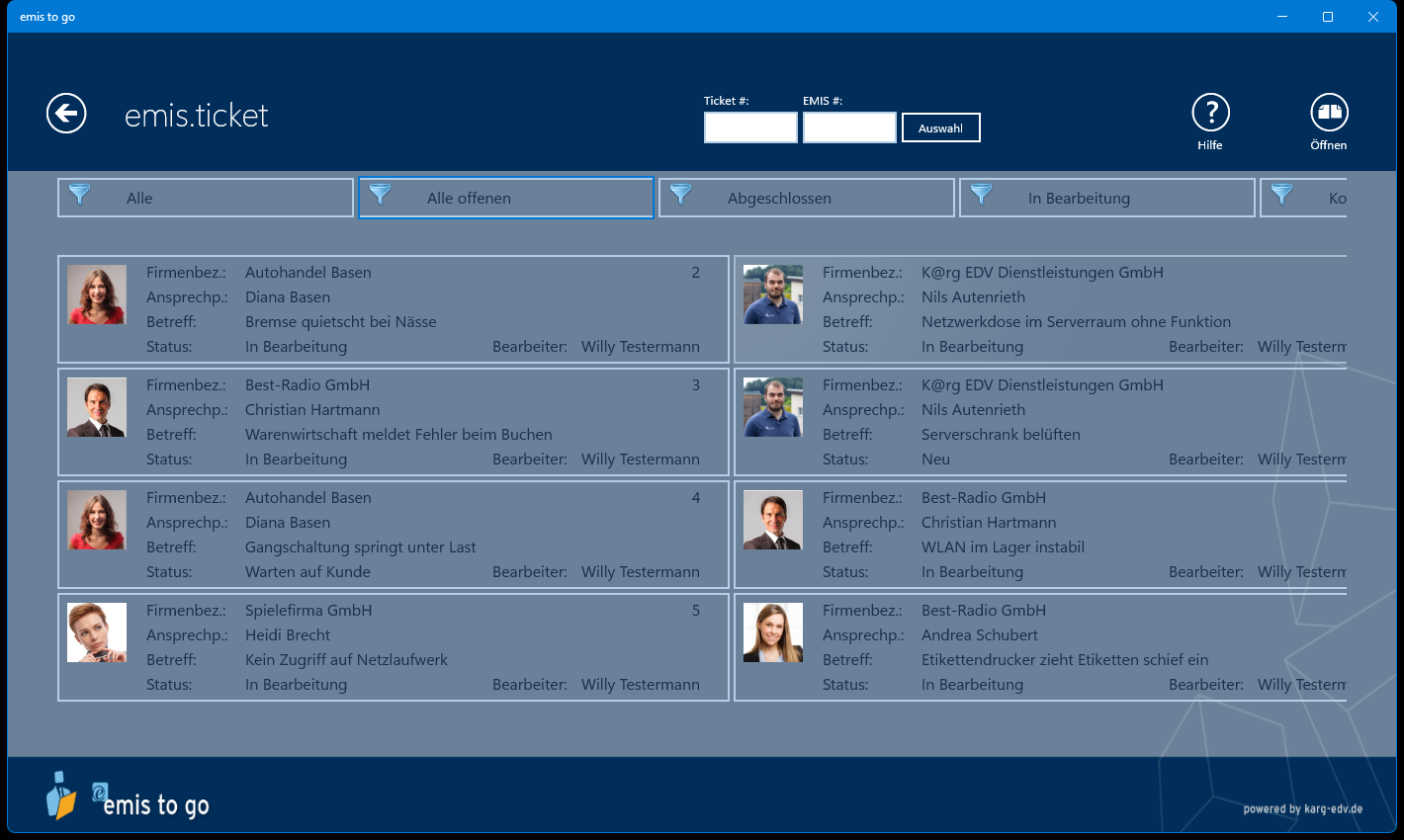Open ticket 4 Gangschaltung springt unter Last
The width and height of the screenshot is (1404, 840).
point(394,535)
